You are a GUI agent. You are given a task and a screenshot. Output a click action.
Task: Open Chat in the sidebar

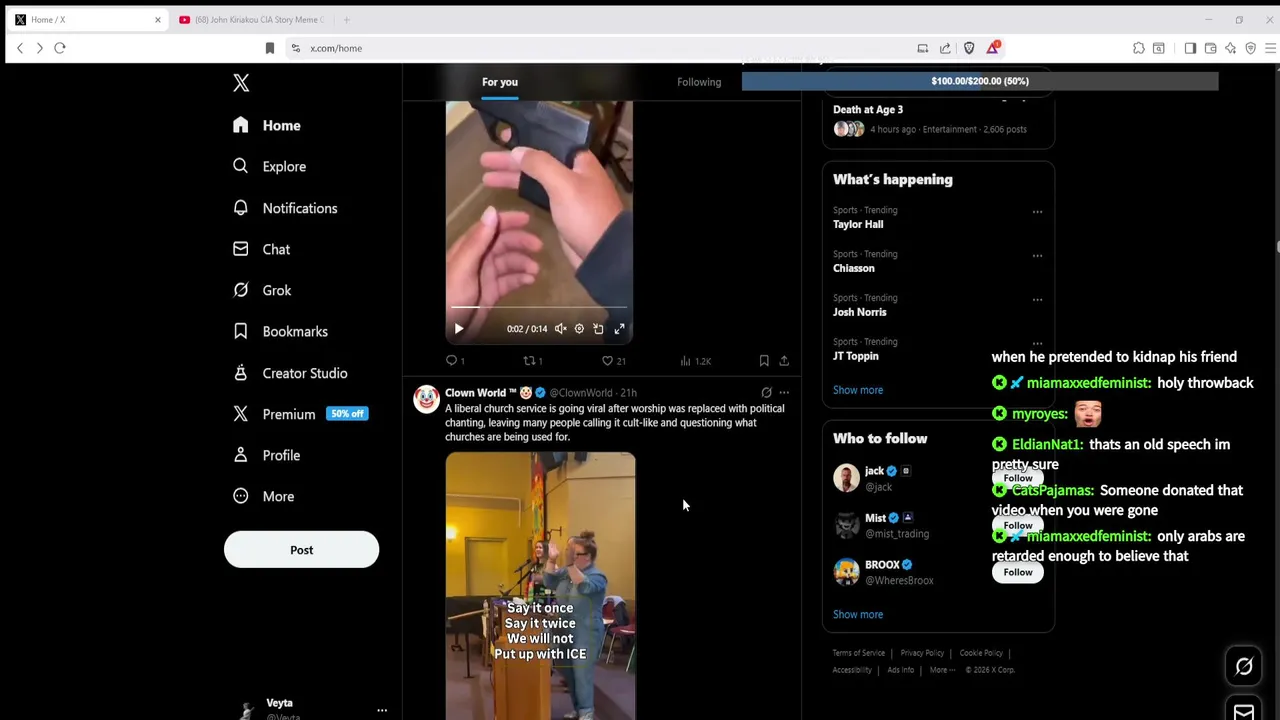[x=261, y=249]
